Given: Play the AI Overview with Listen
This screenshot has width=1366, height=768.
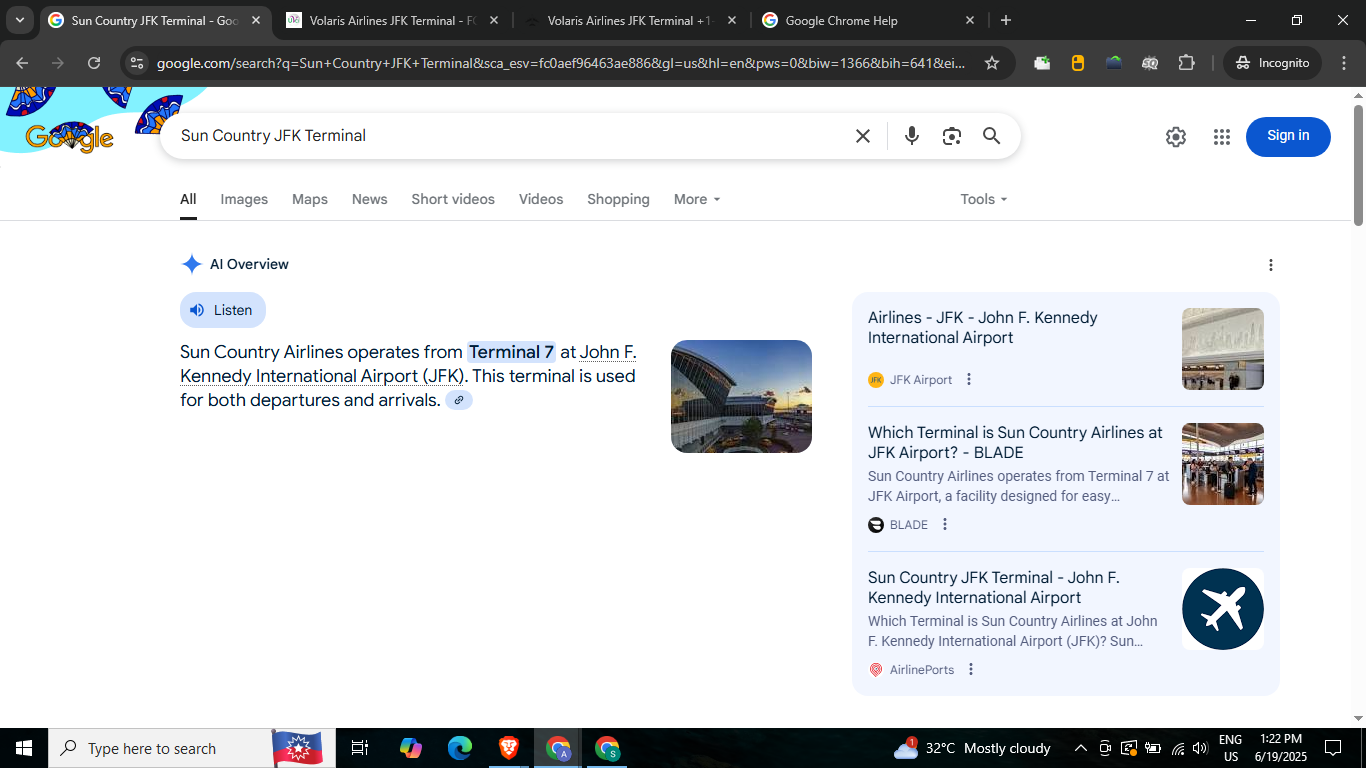Looking at the screenshot, I should pyautogui.click(x=223, y=310).
